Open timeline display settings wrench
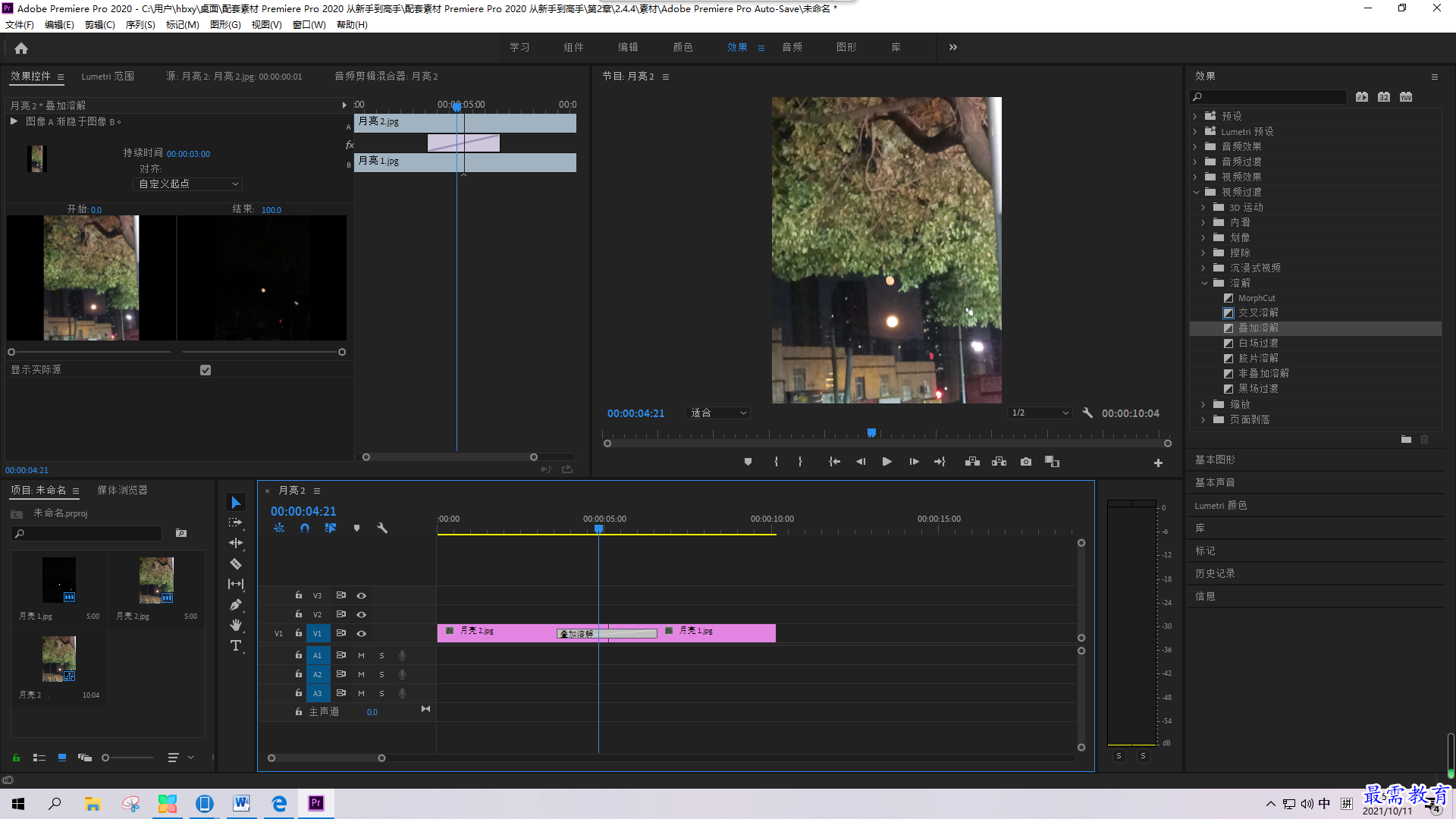1456x819 pixels. 382,528
